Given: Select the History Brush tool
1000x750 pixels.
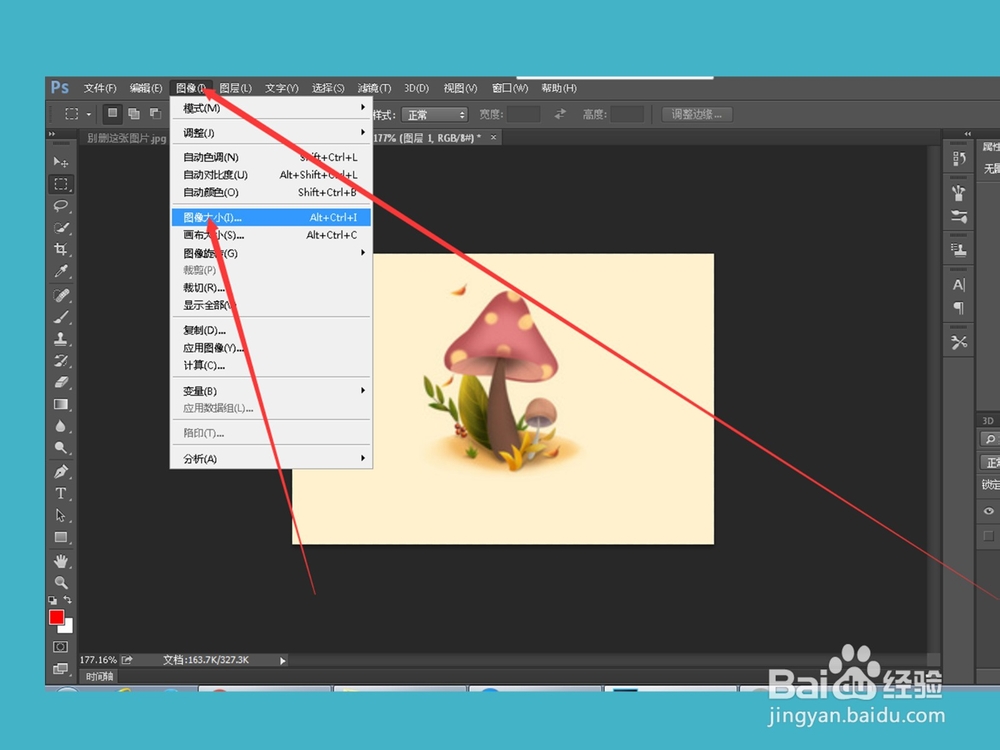Looking at the screenshot, I should pyautogui.click(x=61, y=360).
